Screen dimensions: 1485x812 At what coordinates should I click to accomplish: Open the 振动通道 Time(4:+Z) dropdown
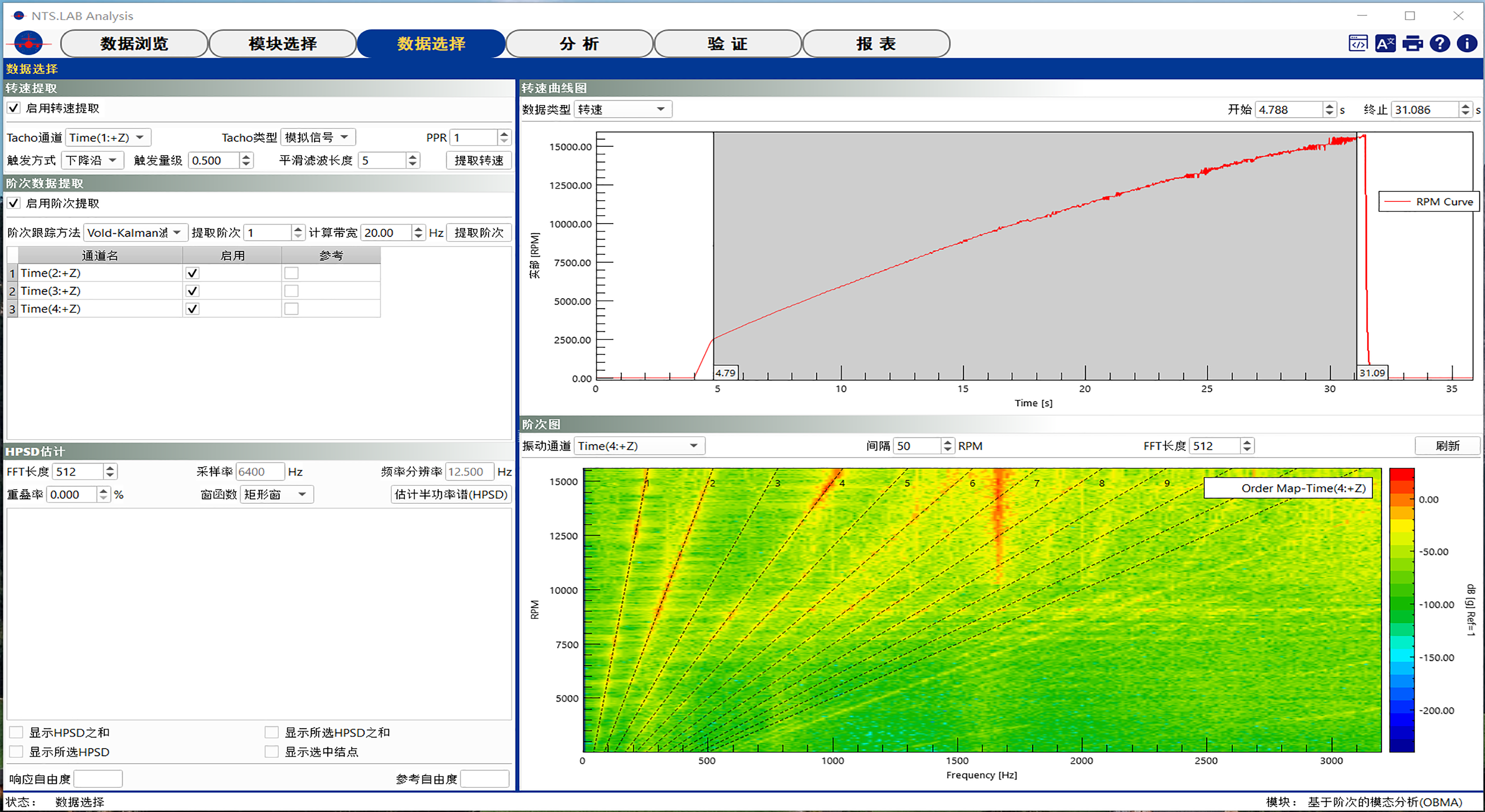(x=639, y=445)
